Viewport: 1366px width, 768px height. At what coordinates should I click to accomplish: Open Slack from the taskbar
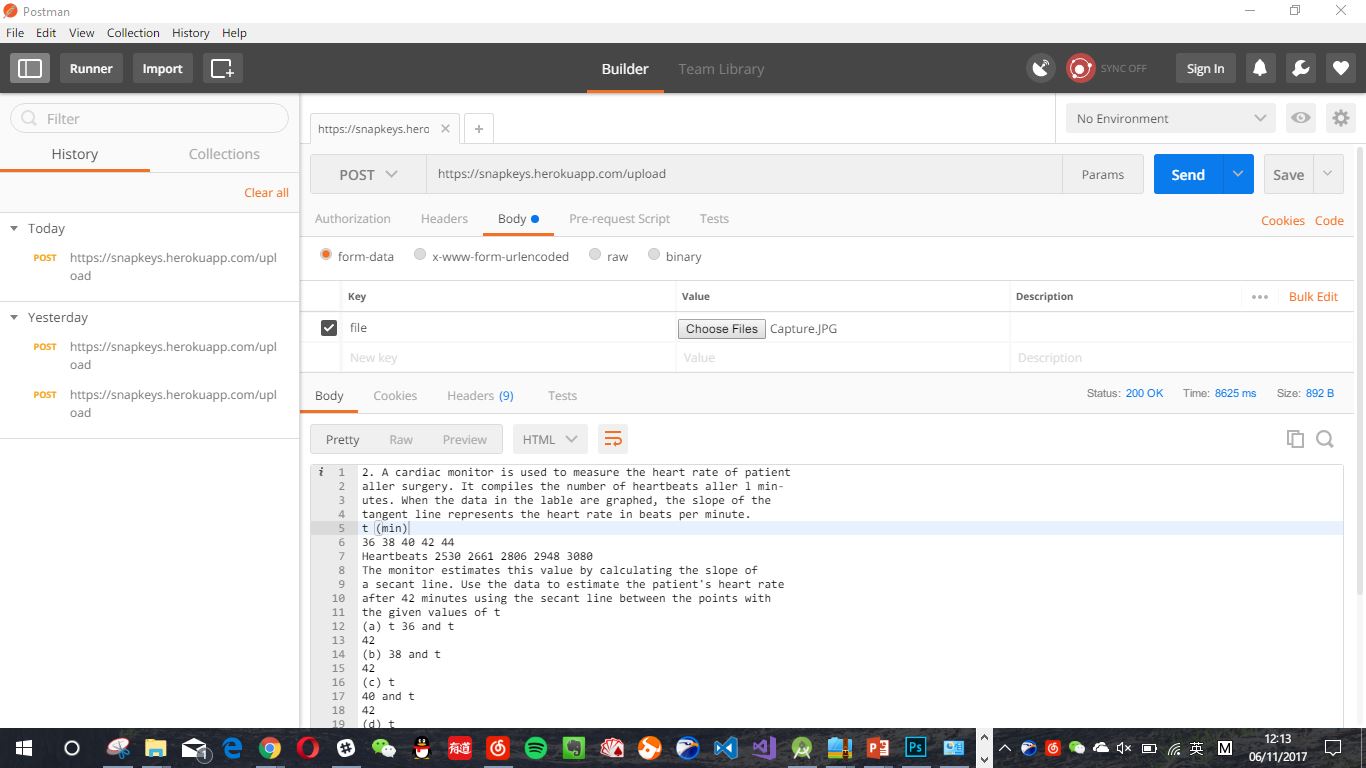(346, 748)
